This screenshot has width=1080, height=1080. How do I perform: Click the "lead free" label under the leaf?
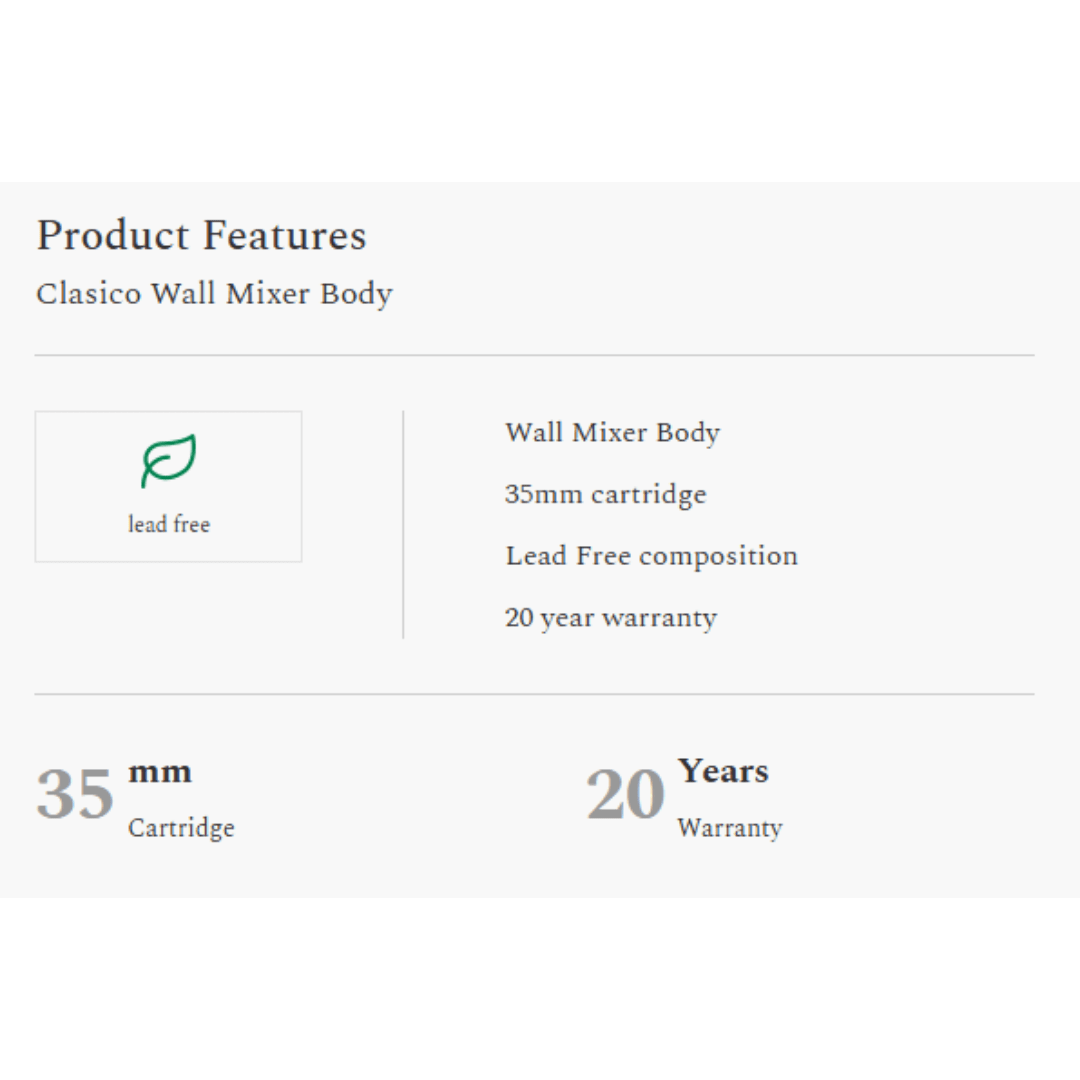click(x=169, y=524)
